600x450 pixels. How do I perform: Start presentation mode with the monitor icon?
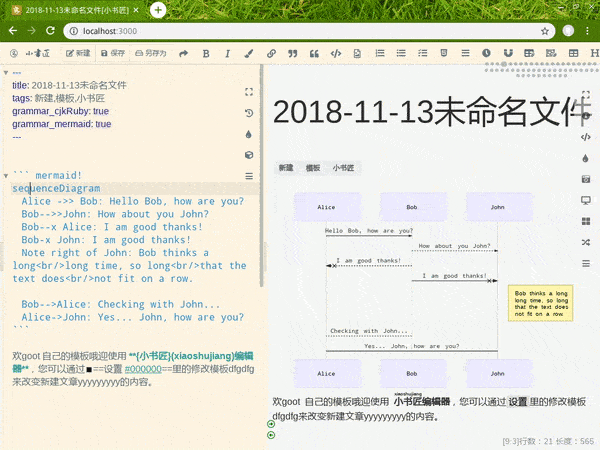click(585, 200)
